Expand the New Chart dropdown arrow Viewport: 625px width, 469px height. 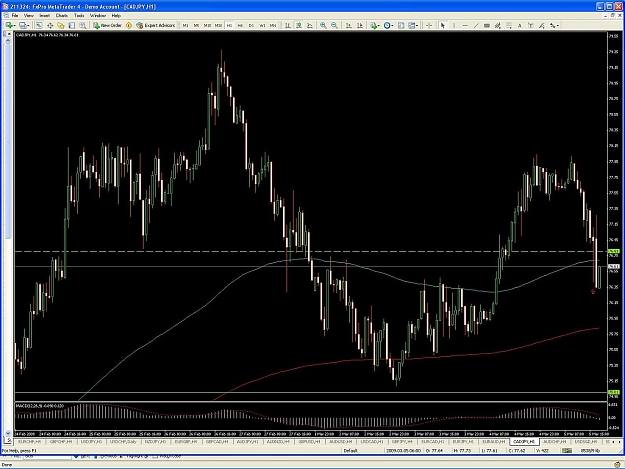point(14,26)
